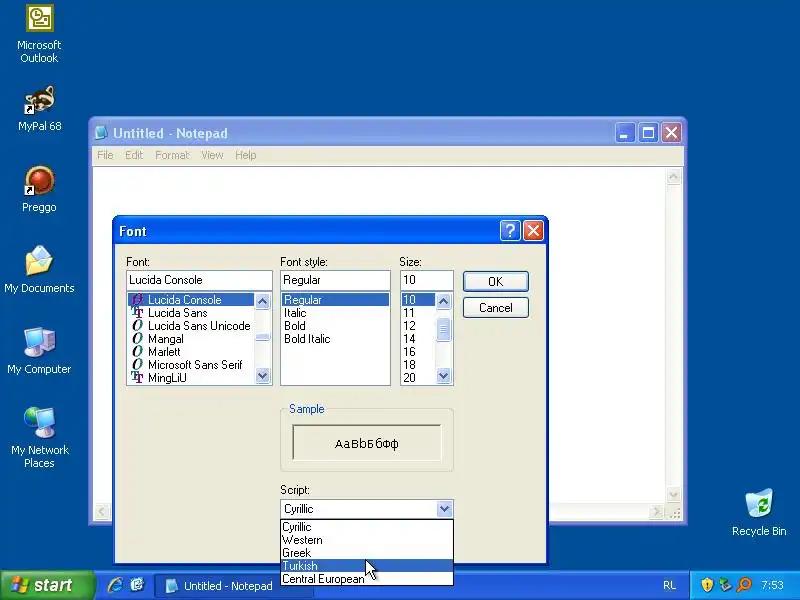Image resolution: width=800 pixels, height=600 pixels.
Task: Open Notepad Format menu
Action: (172, 155)
